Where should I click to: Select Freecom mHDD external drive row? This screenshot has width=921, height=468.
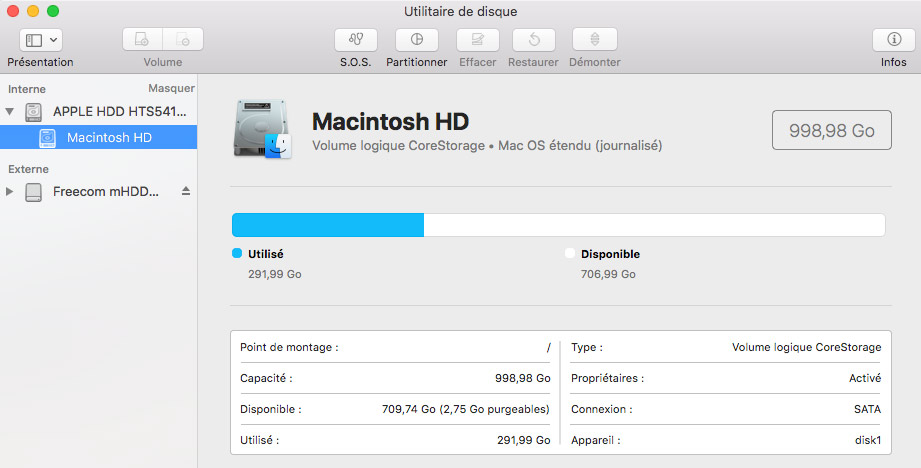point(99,191)
